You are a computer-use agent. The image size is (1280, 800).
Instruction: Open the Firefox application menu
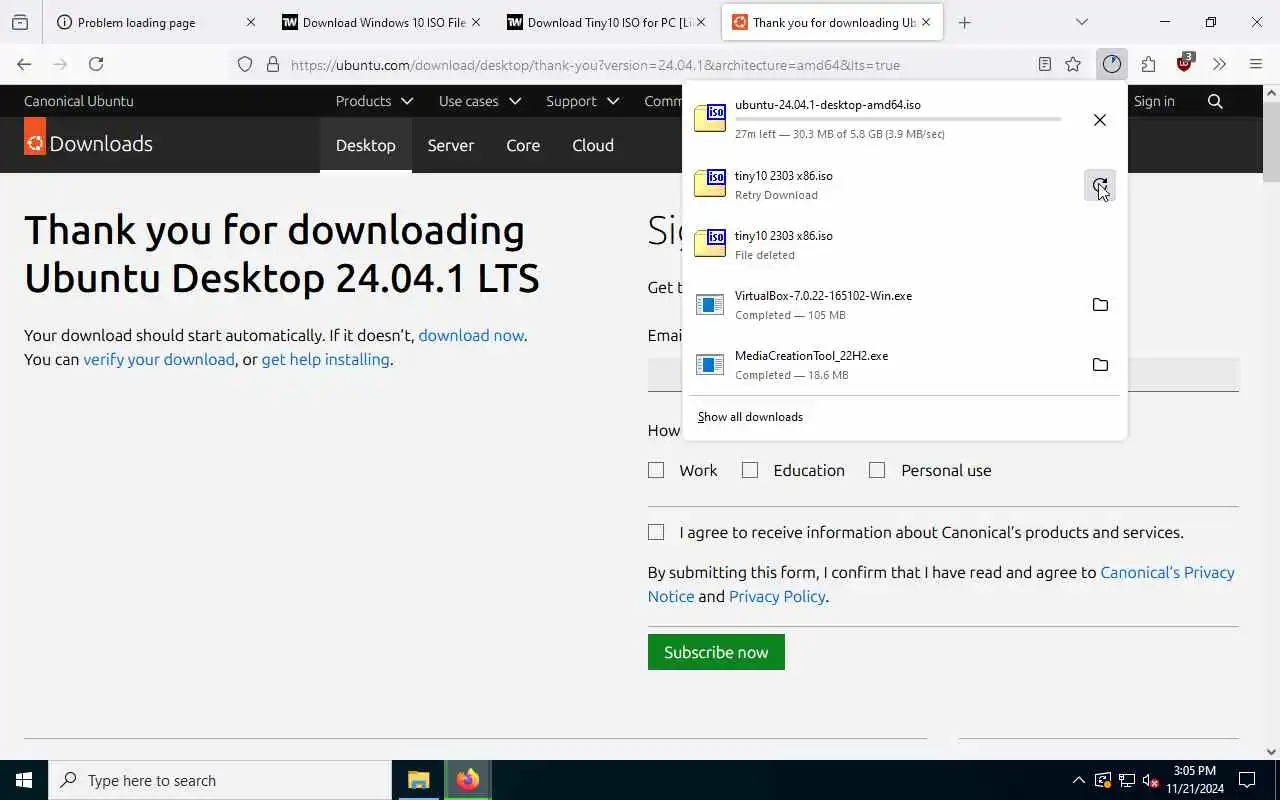click(x=1256, y=64)
